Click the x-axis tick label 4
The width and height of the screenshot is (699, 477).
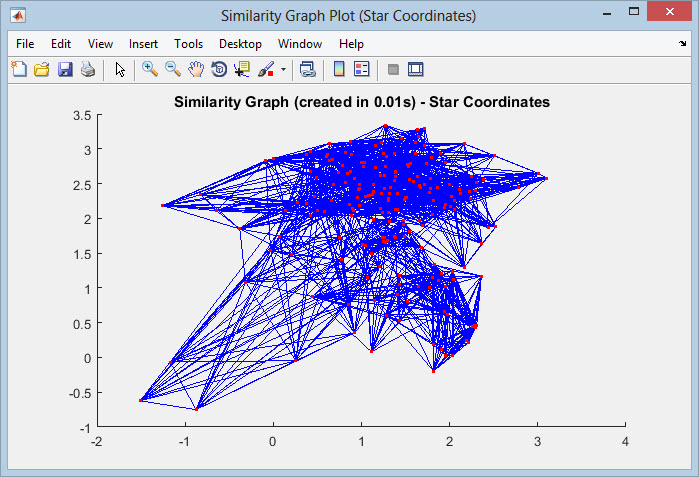click(x=625, y=441)
